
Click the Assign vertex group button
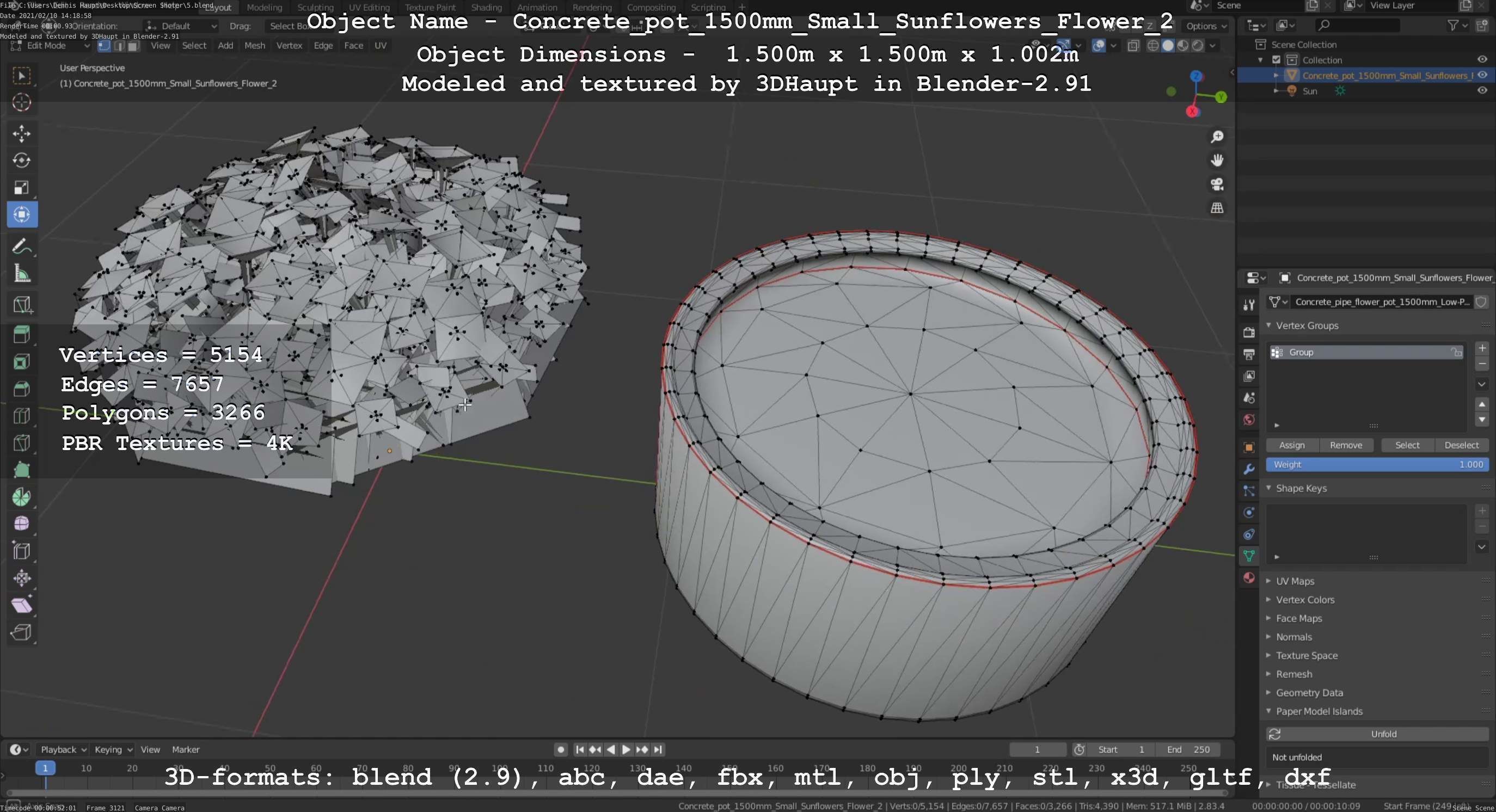click(1291, 445)
